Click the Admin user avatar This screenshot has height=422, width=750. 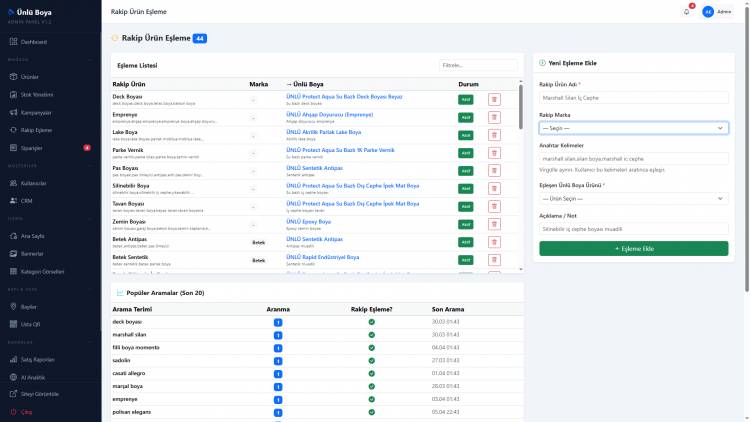pyautogui.click(x=708, y=12)
